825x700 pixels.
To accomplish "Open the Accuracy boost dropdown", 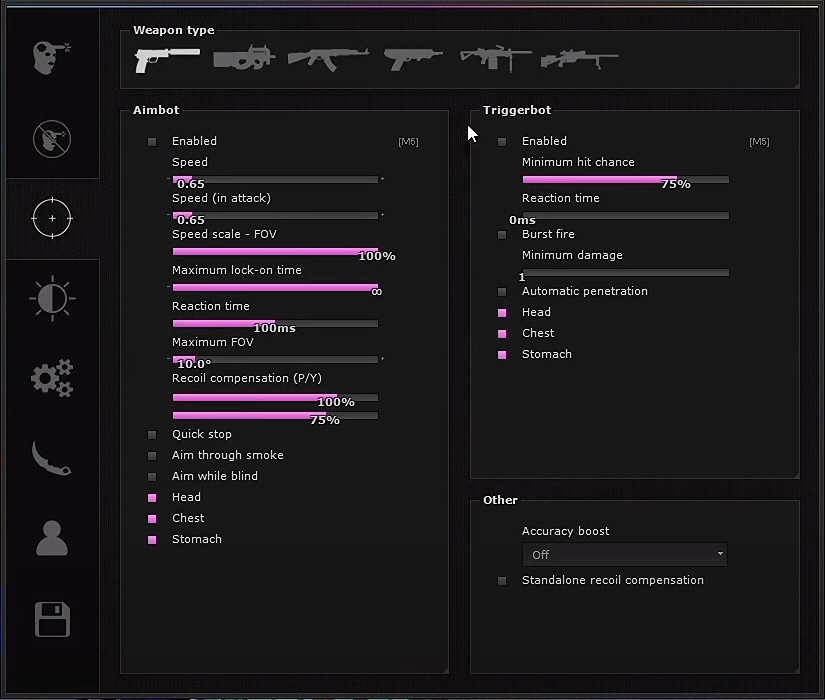I will click(x=625, y=554).
